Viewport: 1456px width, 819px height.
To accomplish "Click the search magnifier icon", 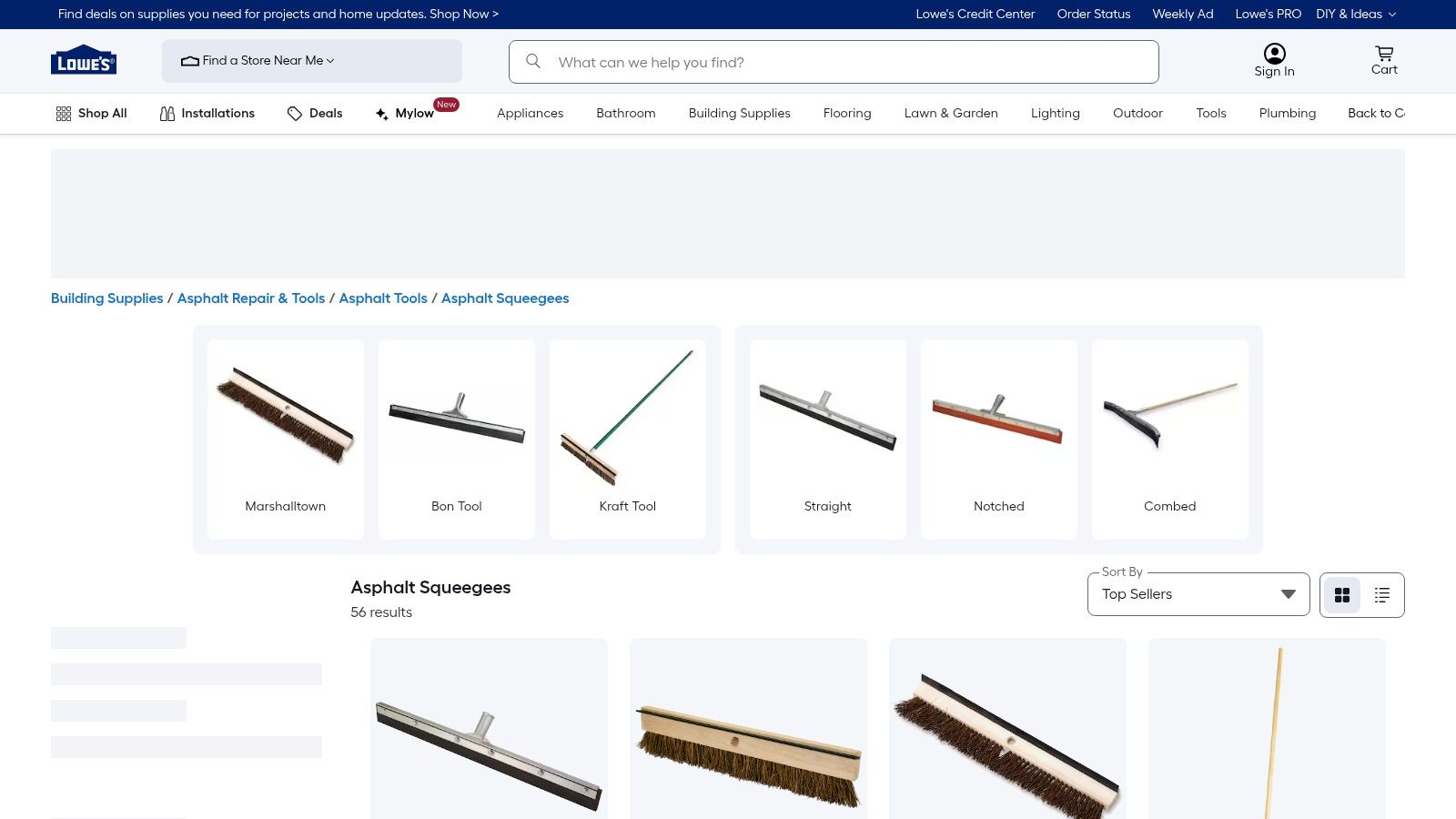I will pos(533,62).
